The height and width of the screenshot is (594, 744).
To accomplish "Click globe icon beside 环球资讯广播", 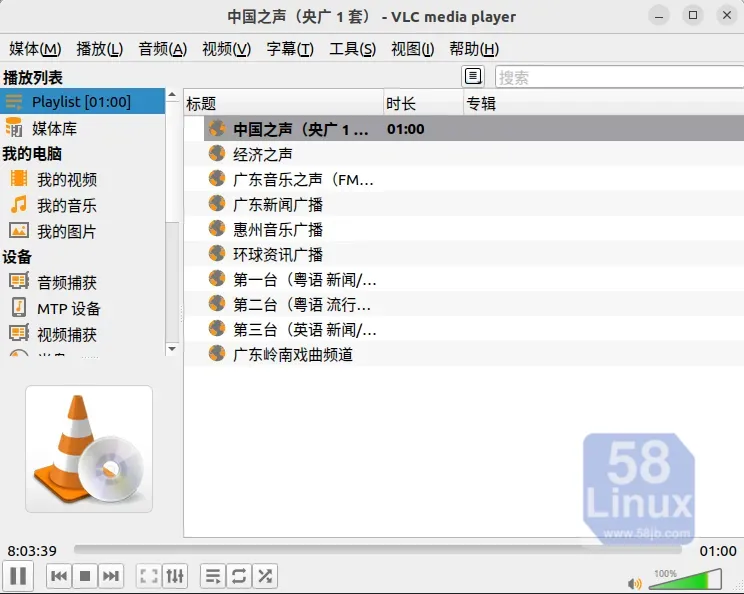I will point(217,253).
